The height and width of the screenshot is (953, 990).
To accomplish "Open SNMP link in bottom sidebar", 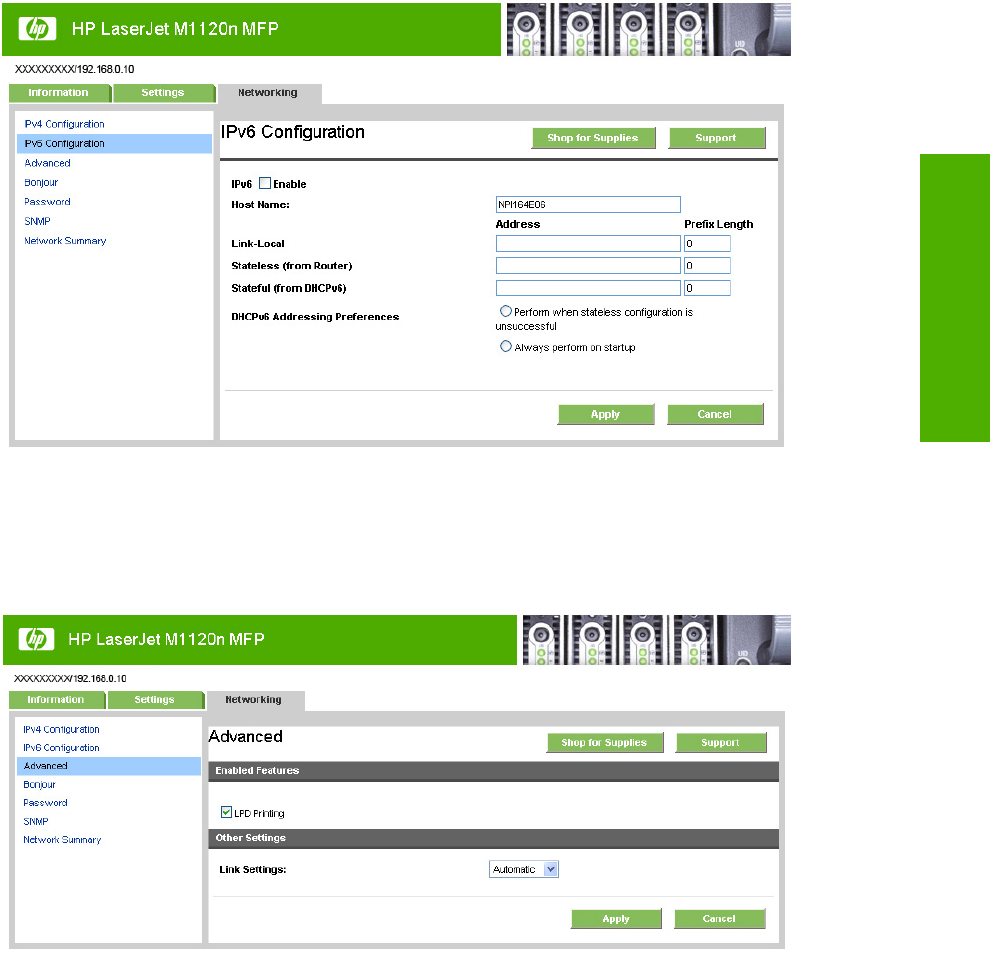I will 35,822.
